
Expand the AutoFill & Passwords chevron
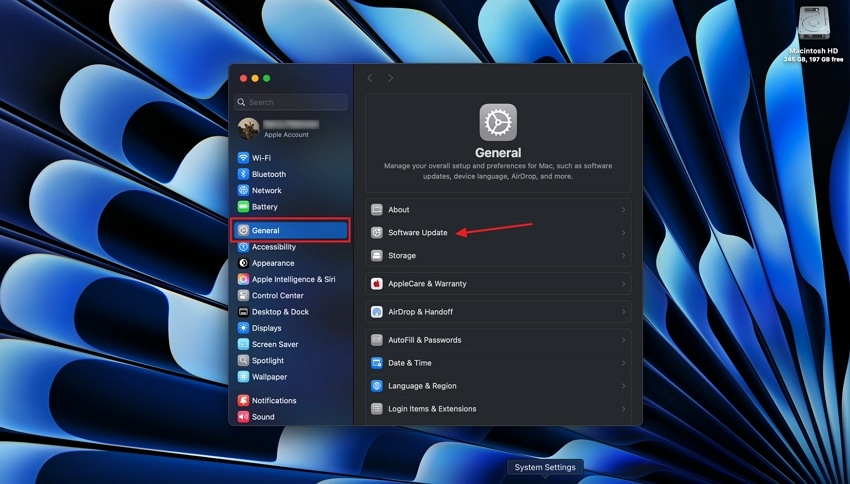click(x=623, y=340)
